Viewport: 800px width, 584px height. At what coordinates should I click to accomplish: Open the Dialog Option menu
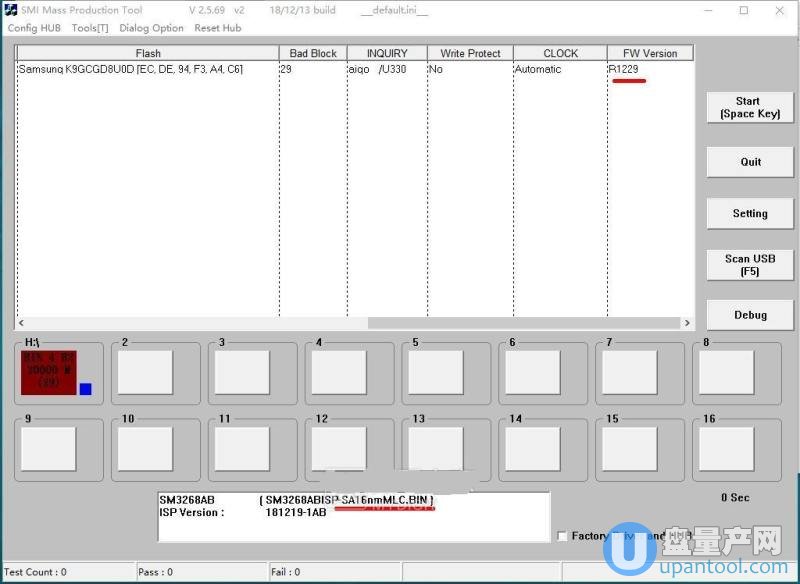coord(151,28)
